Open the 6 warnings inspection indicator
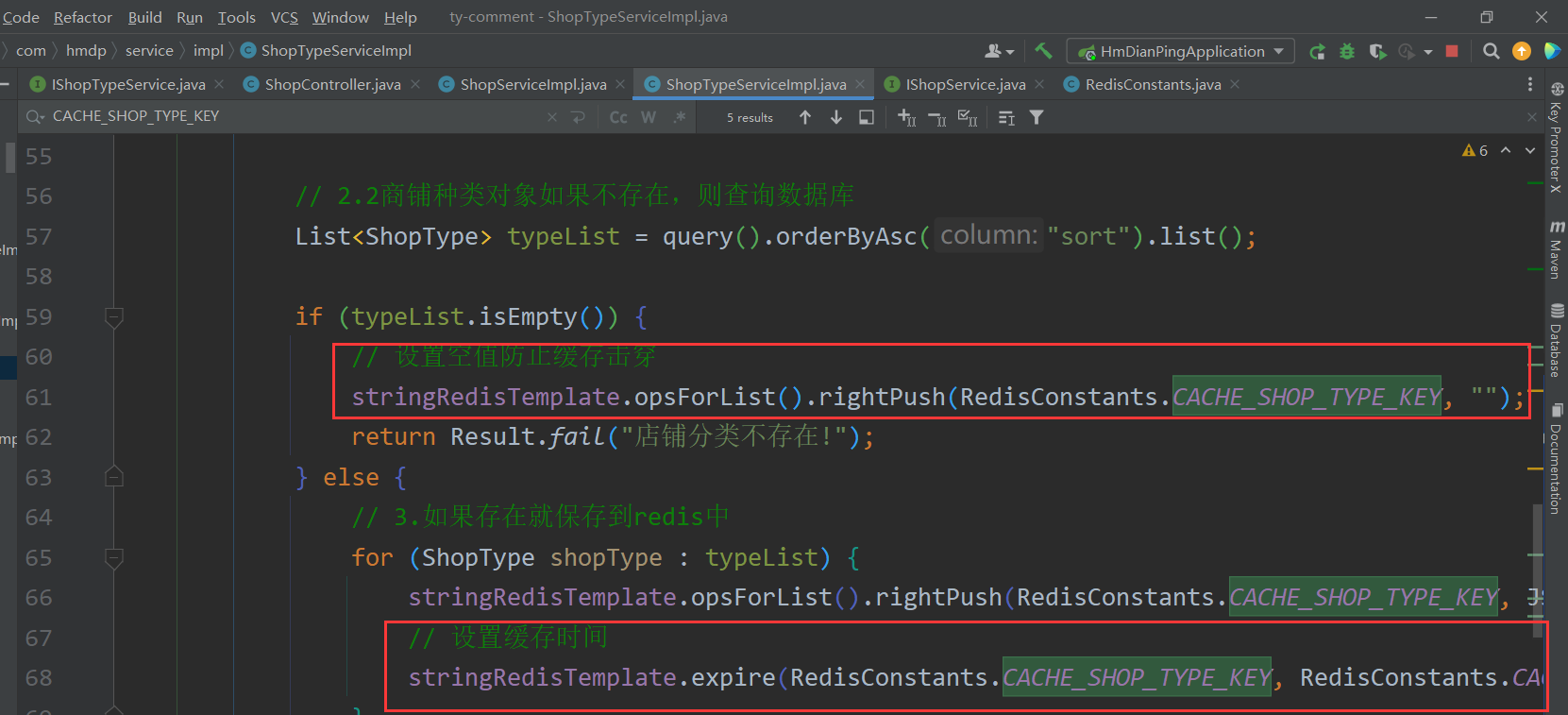Viewport: 1568px width, 715px height. click(x=1475, y=150)
